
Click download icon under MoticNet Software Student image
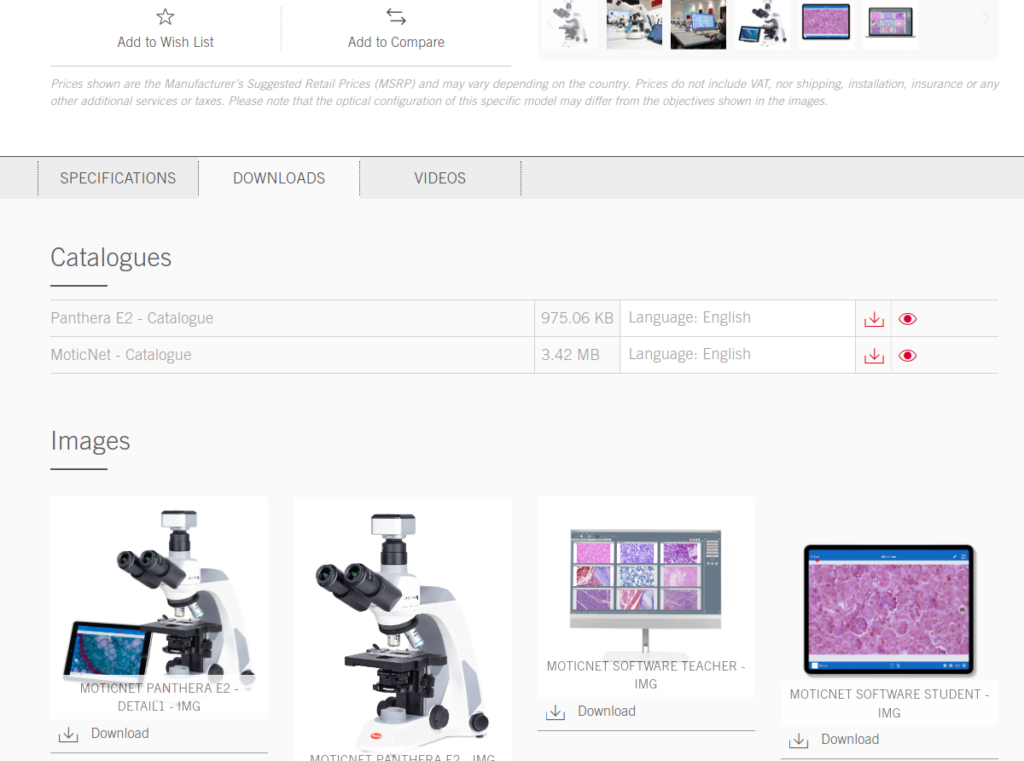coord(799,740)
